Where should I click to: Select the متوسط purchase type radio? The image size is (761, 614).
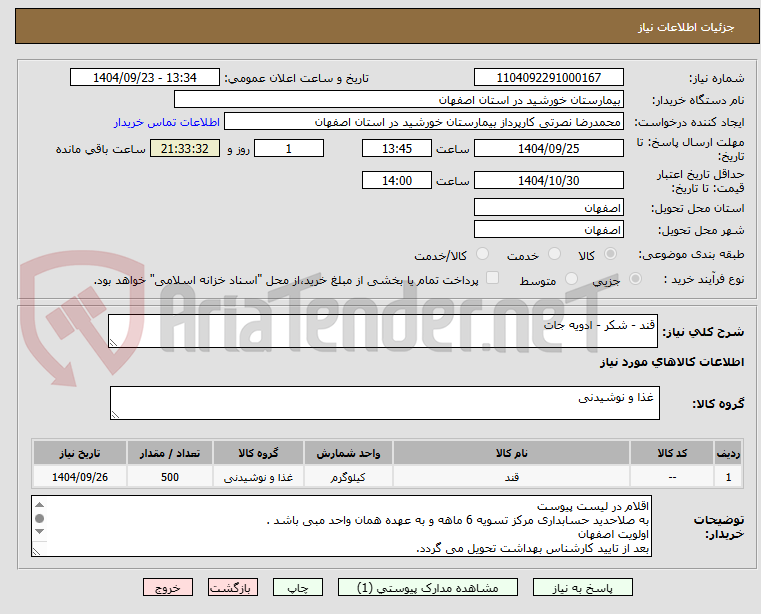tap(571, 279)
